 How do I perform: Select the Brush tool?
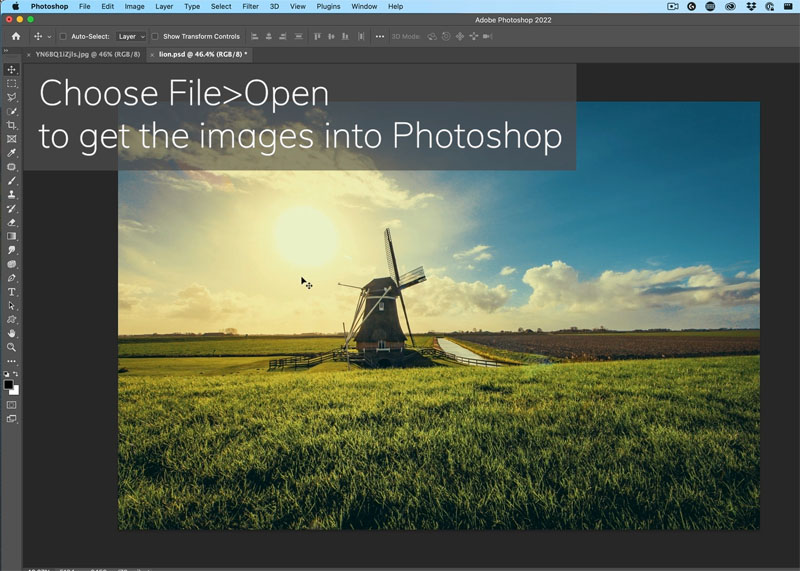(x=11, y=181)
